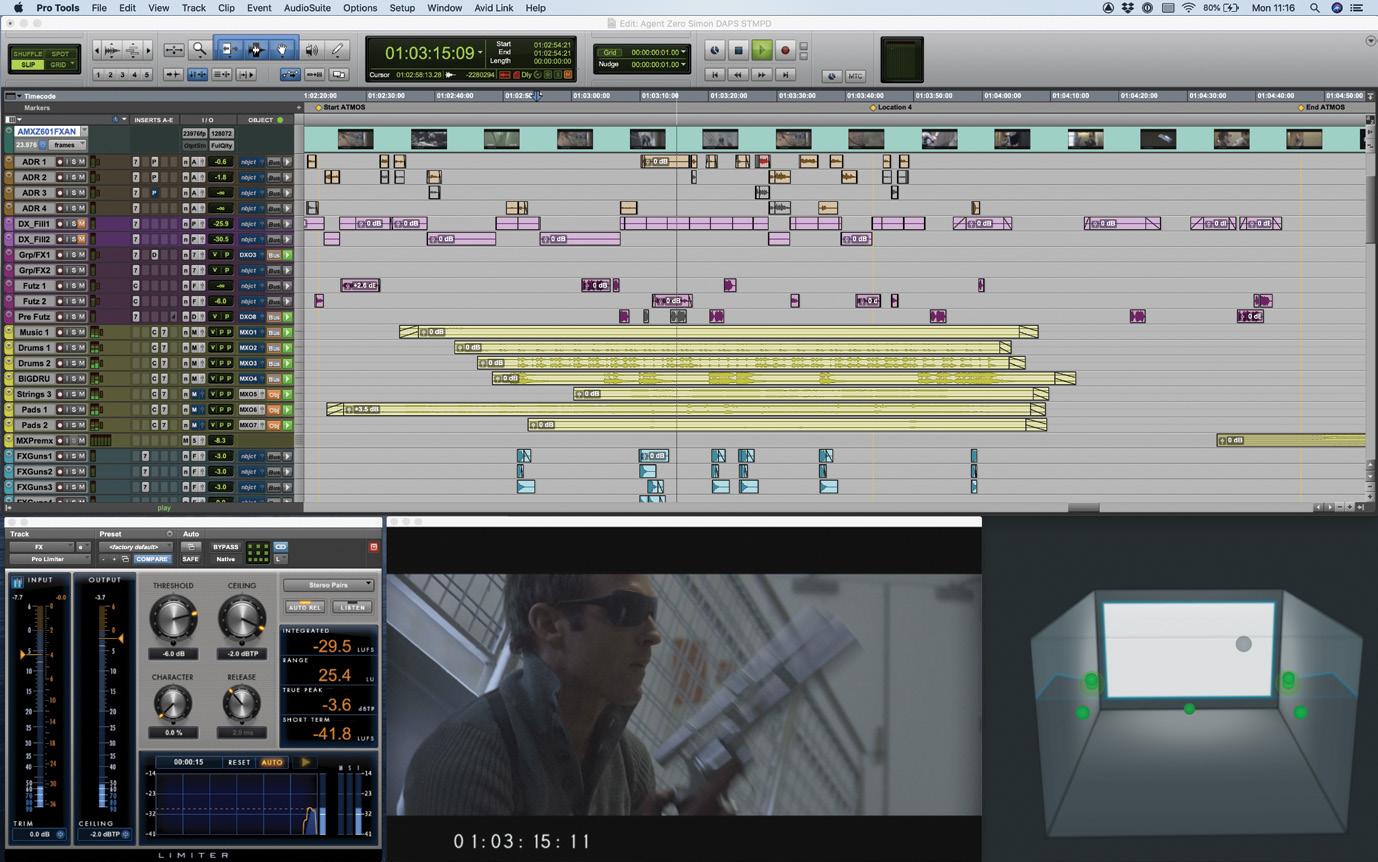
Task: Arm recording with the red Record button
Action: click(x=785, y=50)
